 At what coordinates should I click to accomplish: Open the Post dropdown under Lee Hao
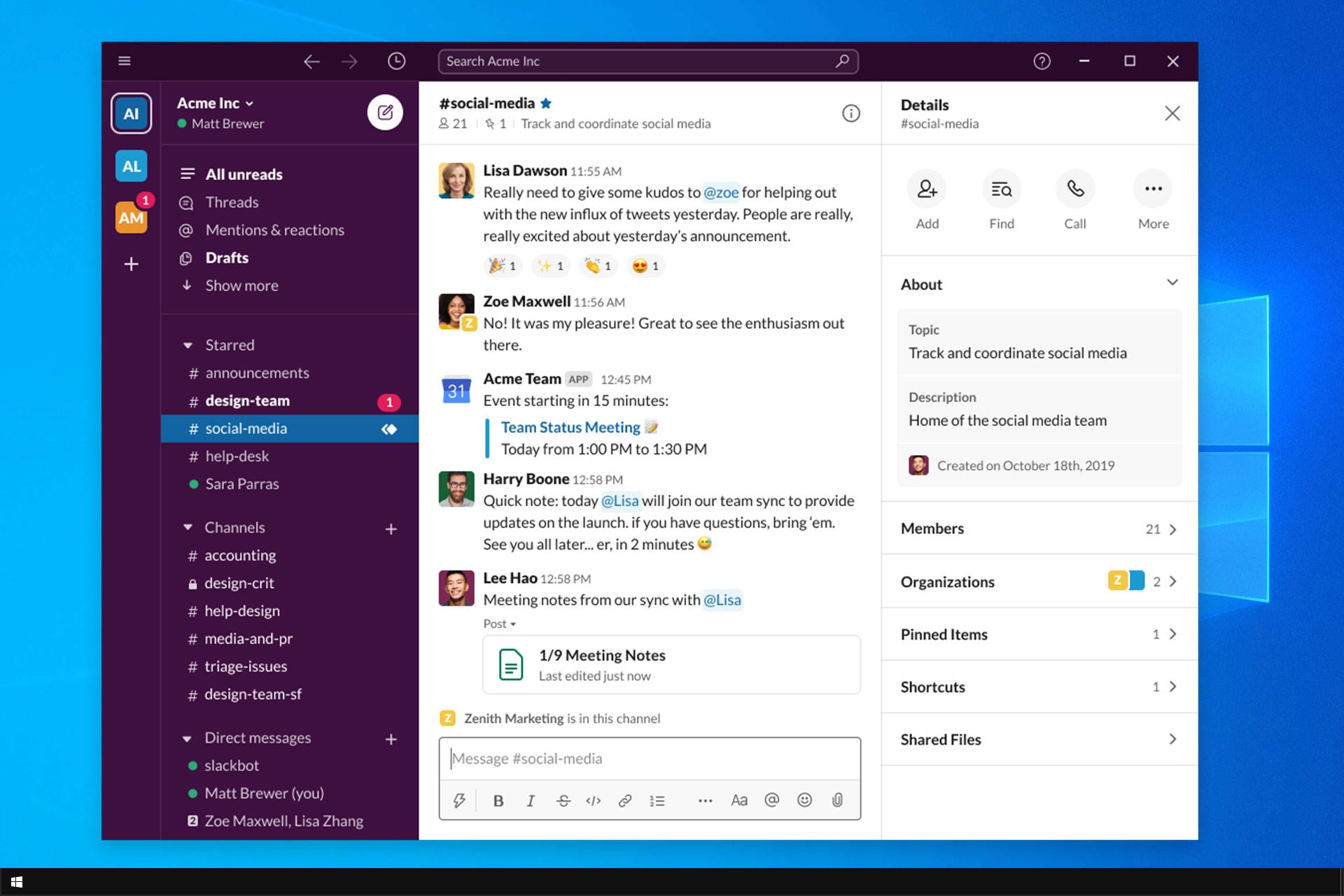tap(500, 624)
